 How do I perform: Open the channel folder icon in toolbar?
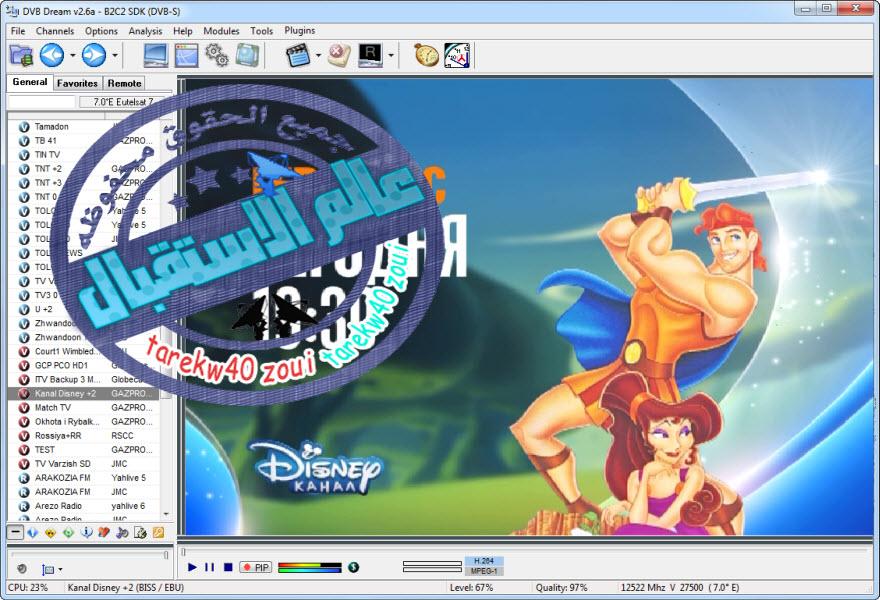[x=21, y=56]
